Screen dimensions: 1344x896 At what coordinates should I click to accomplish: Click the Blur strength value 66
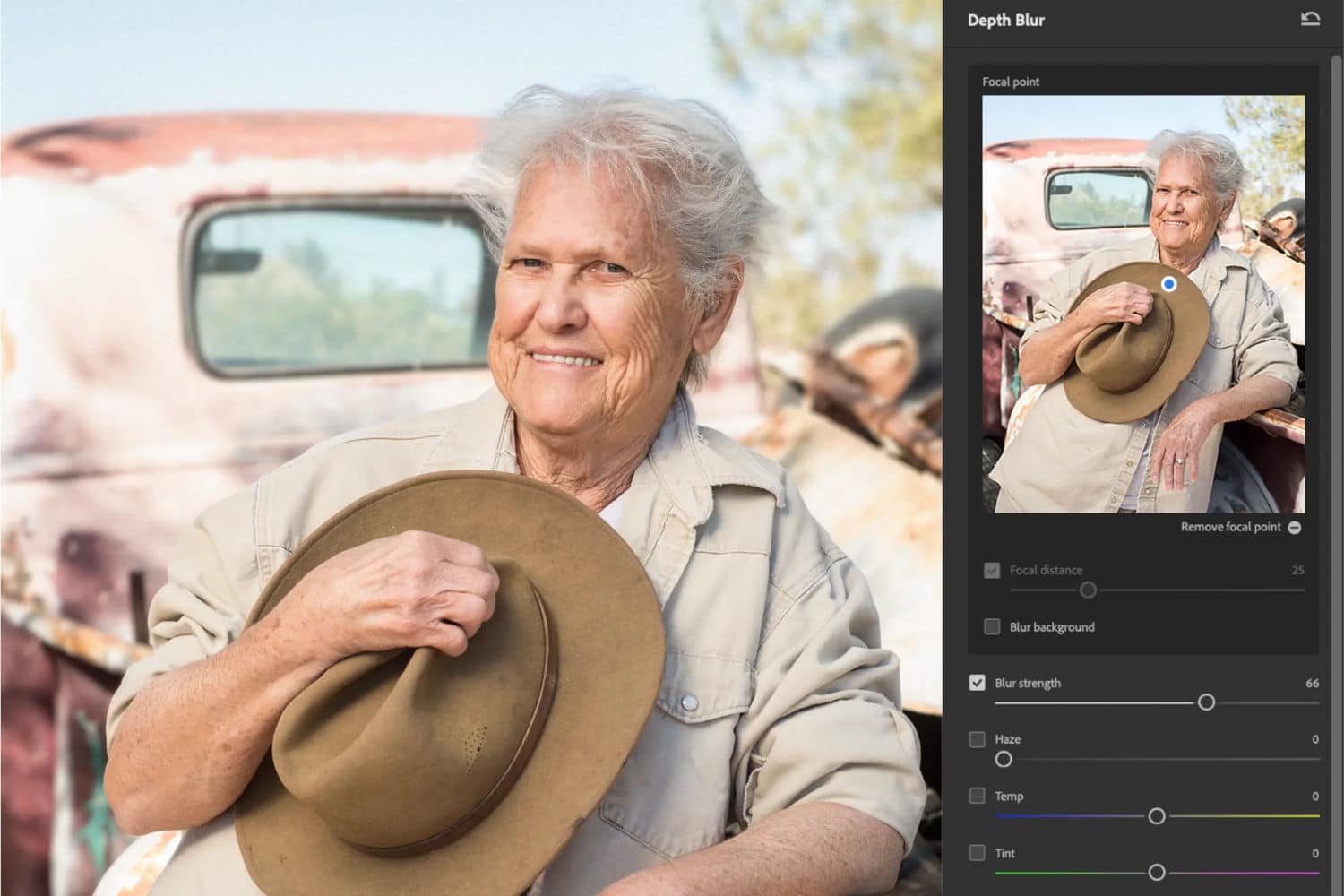(1312, 683)
